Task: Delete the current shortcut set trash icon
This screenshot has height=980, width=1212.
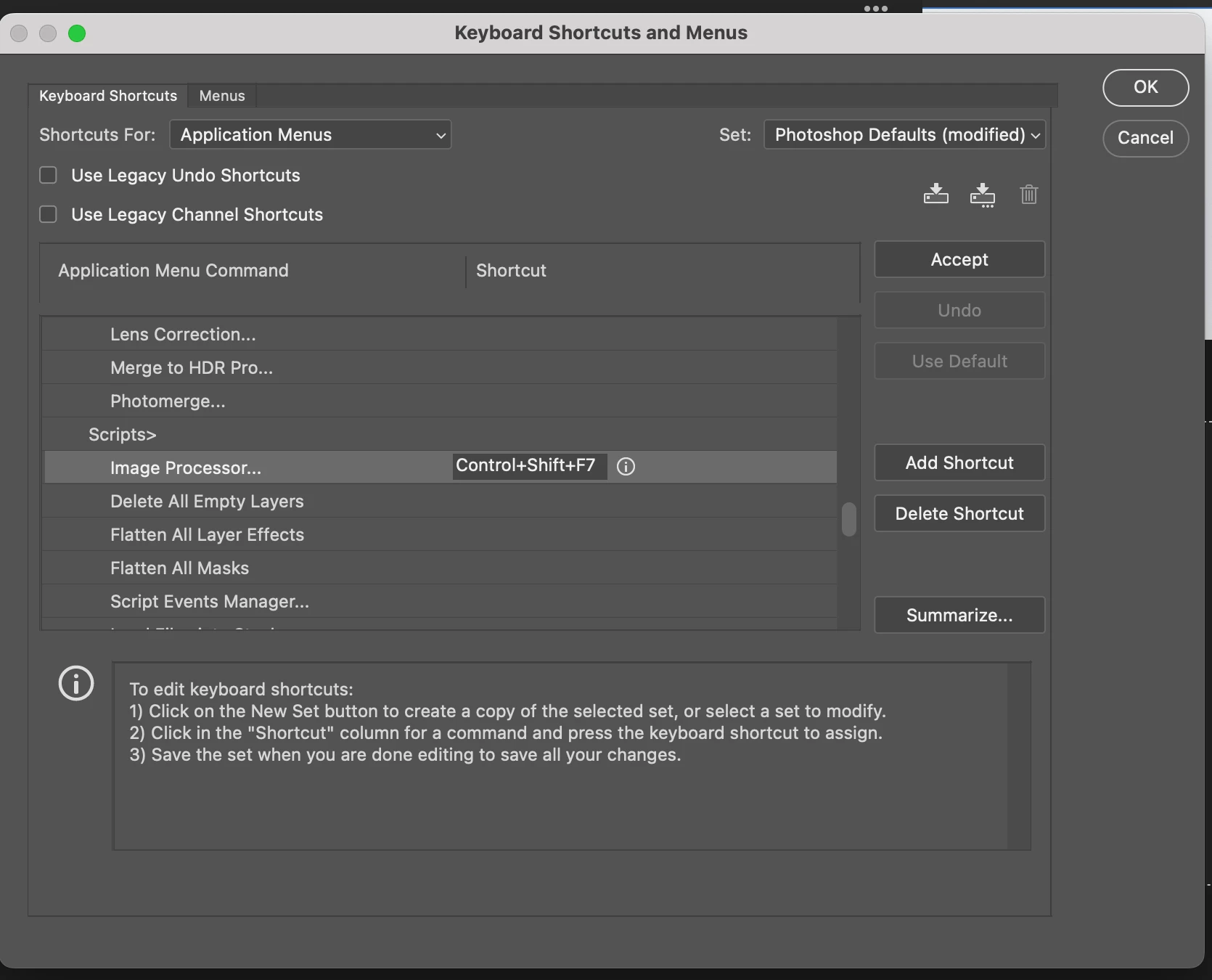Action: (1028, 195)
